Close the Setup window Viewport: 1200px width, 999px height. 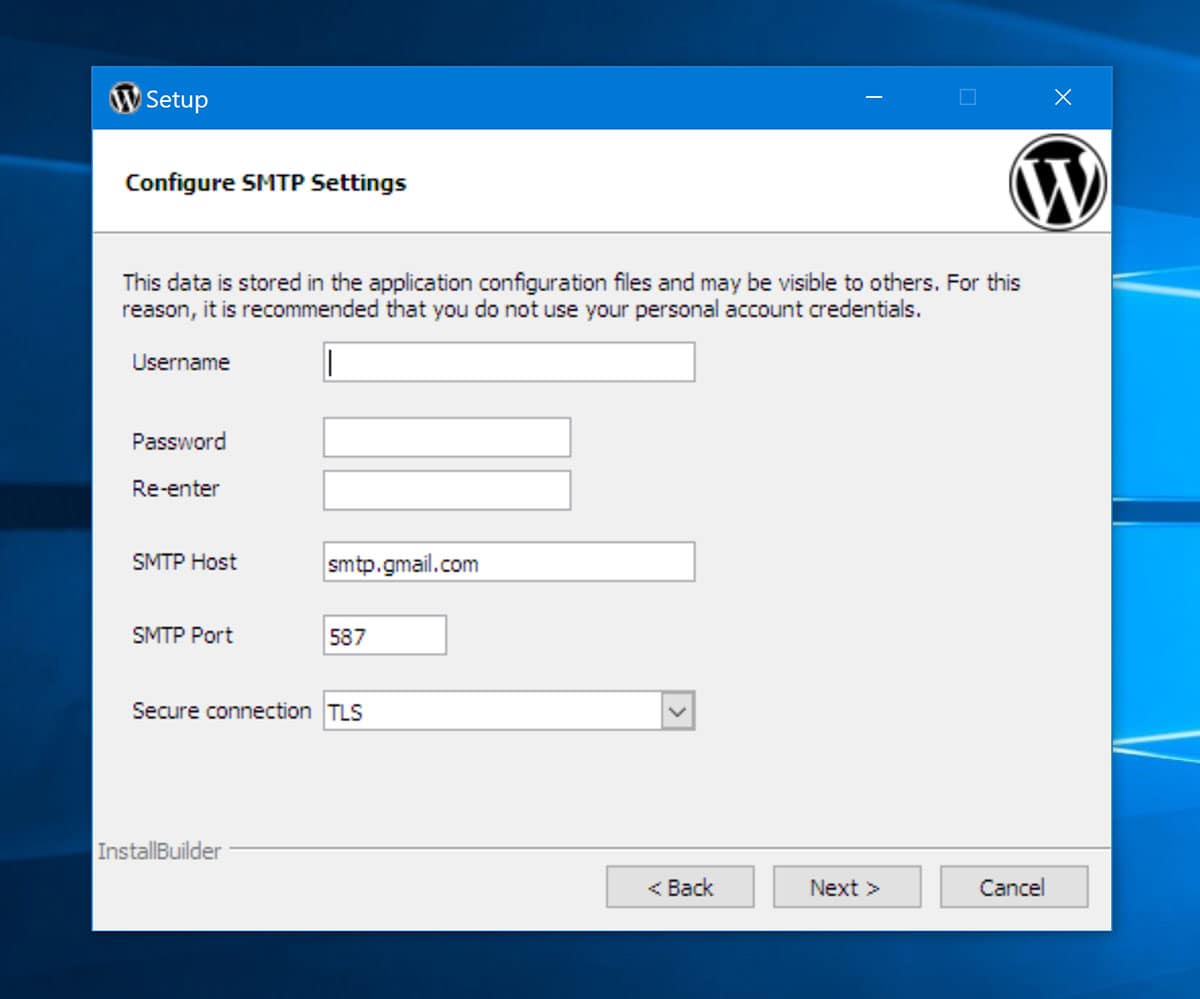point(1063,97)
